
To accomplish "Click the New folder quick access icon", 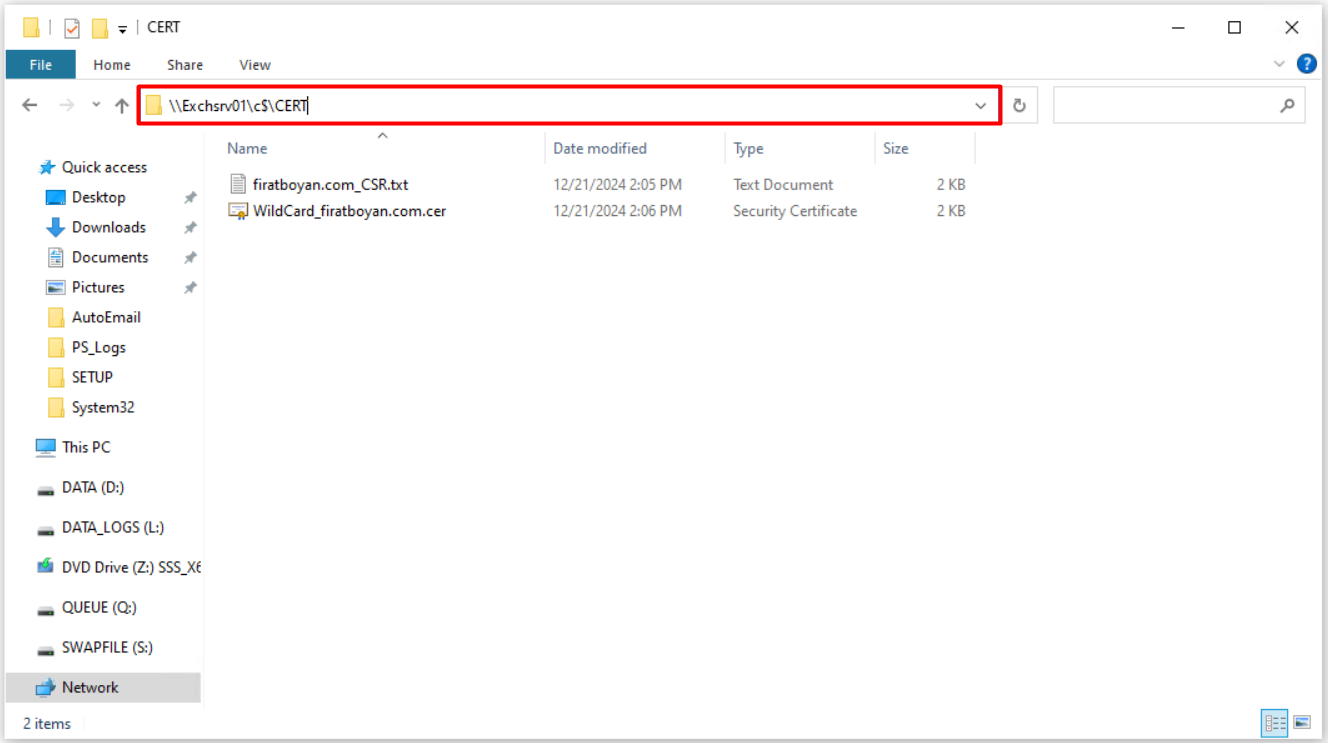I will (99, 28).
